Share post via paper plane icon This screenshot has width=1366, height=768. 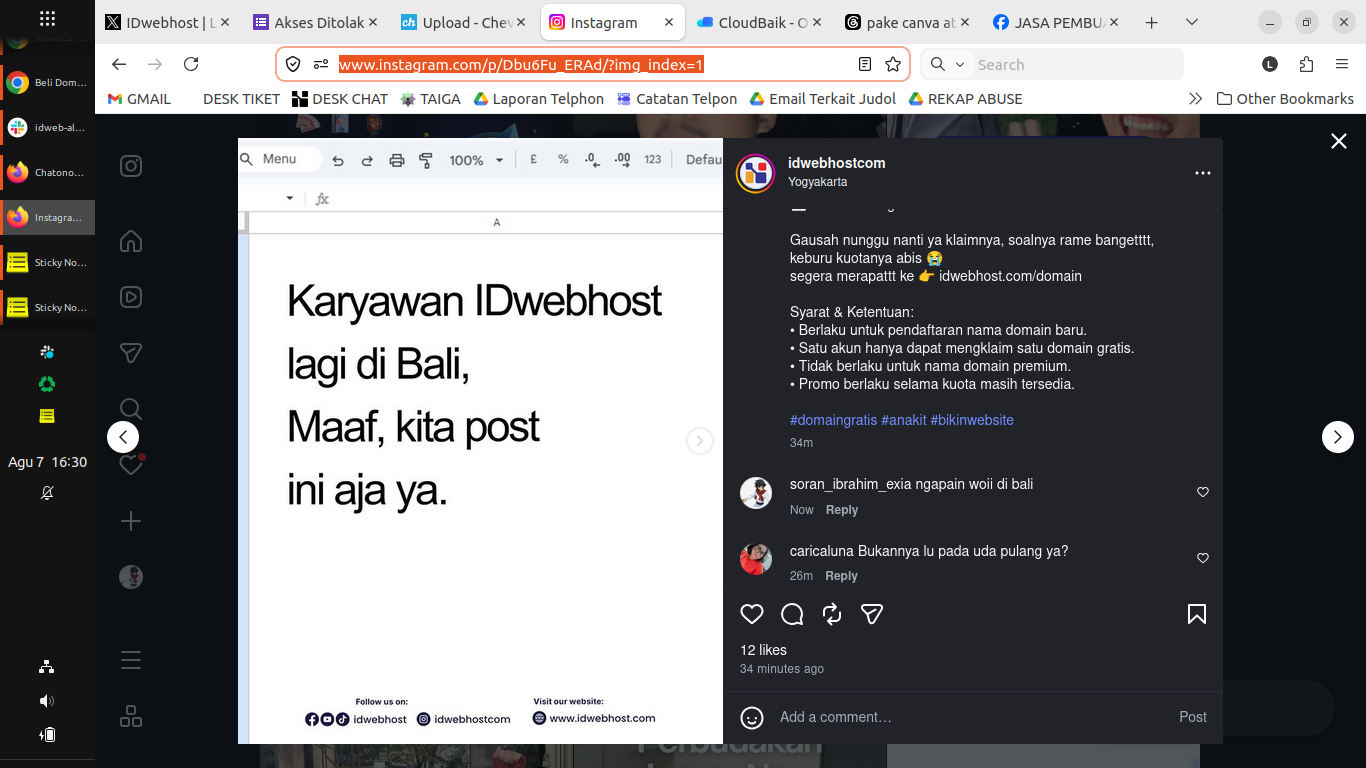coord(872,614)
